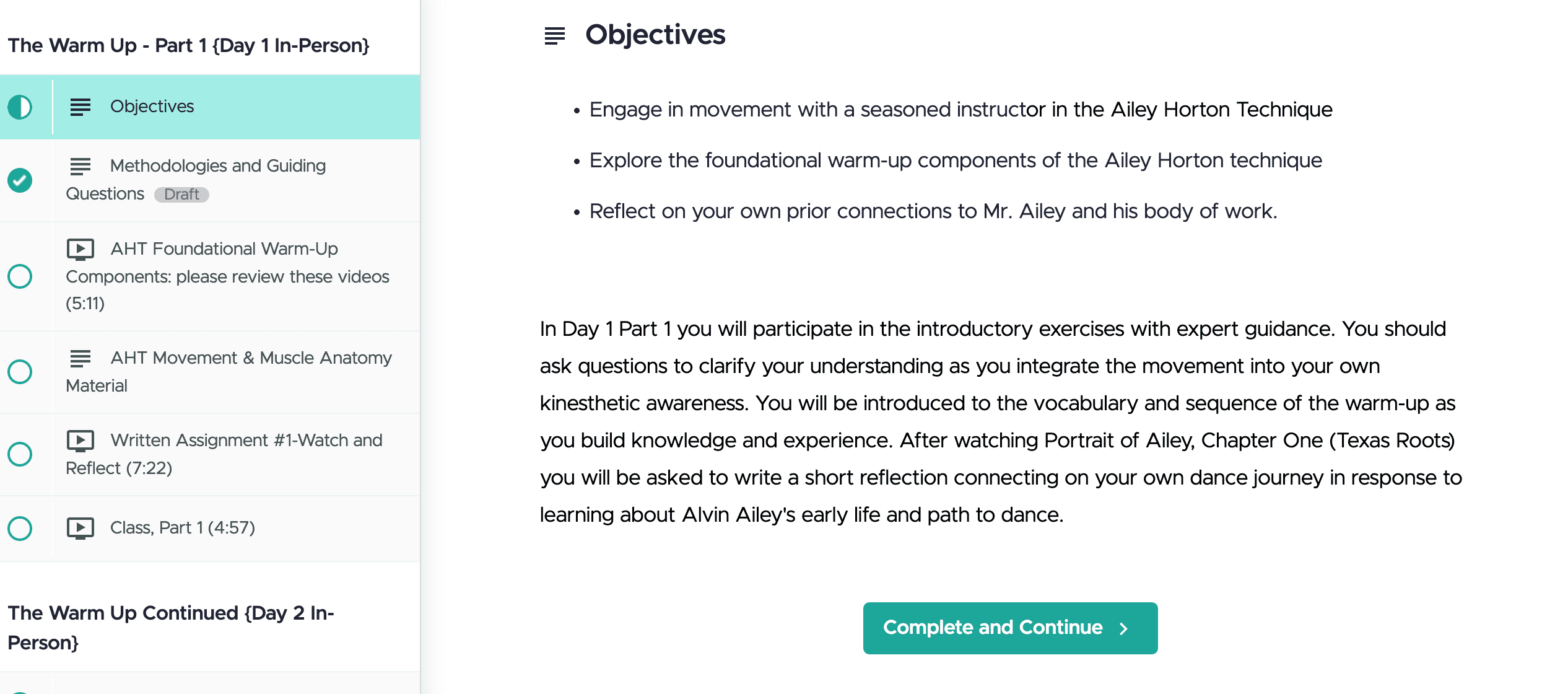Select the text icon beside Methodologies and Guiding Questions
The width and height of the screenshot is (1568, 694).
coord(80,165)
